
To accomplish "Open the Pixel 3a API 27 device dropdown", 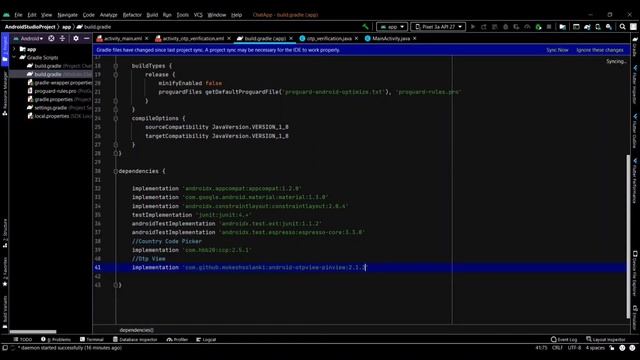I will 438,27.
